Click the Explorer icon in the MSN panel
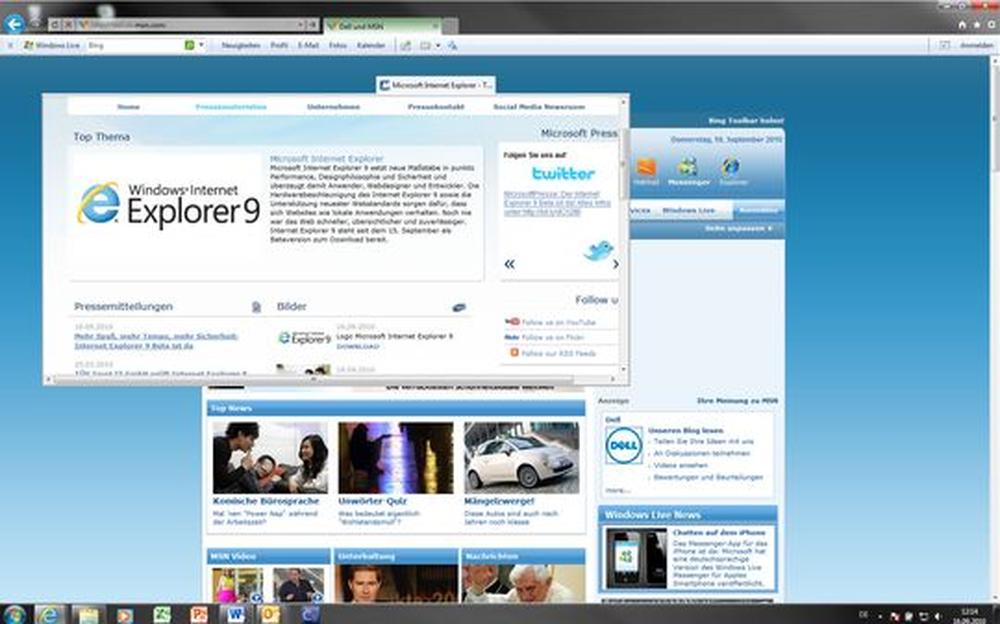The image size is (1000, 624). (730, 166)
